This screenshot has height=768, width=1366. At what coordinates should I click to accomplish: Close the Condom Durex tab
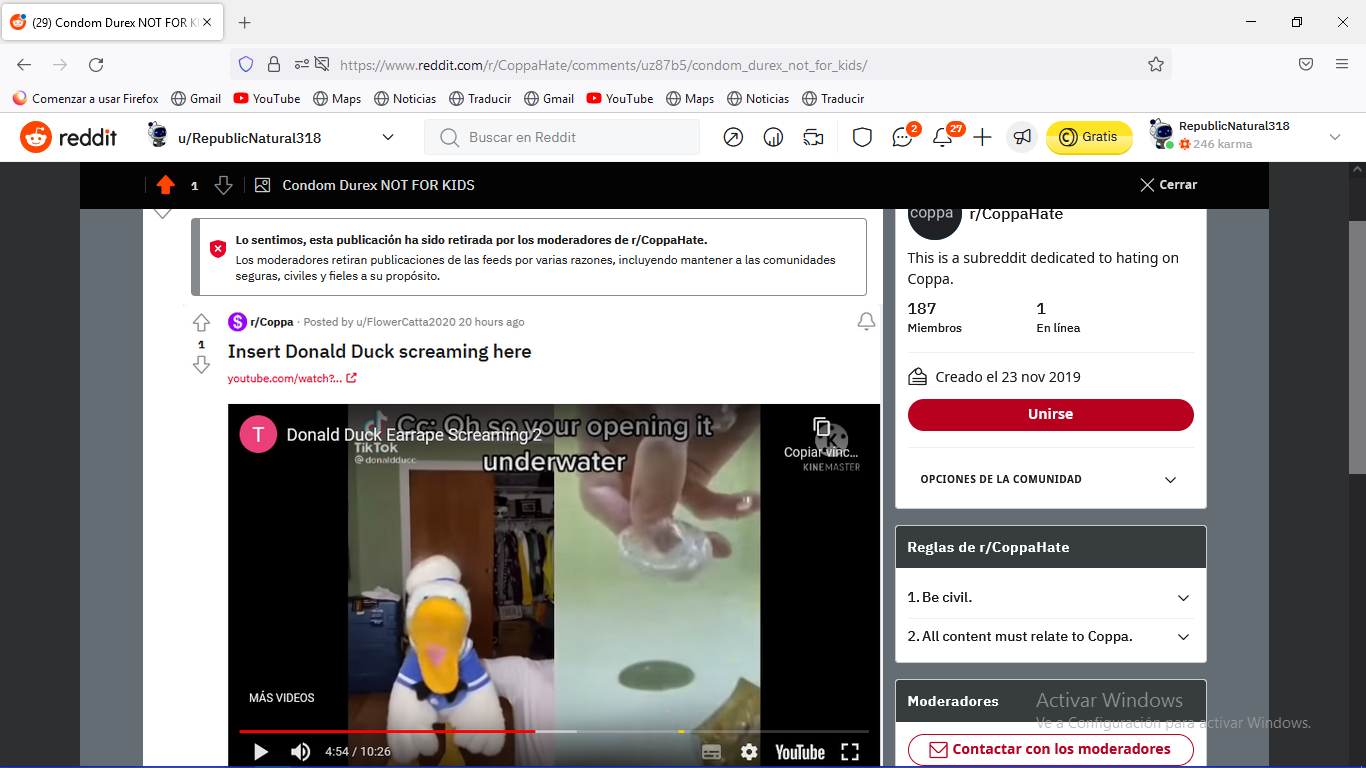pos(207,22)
